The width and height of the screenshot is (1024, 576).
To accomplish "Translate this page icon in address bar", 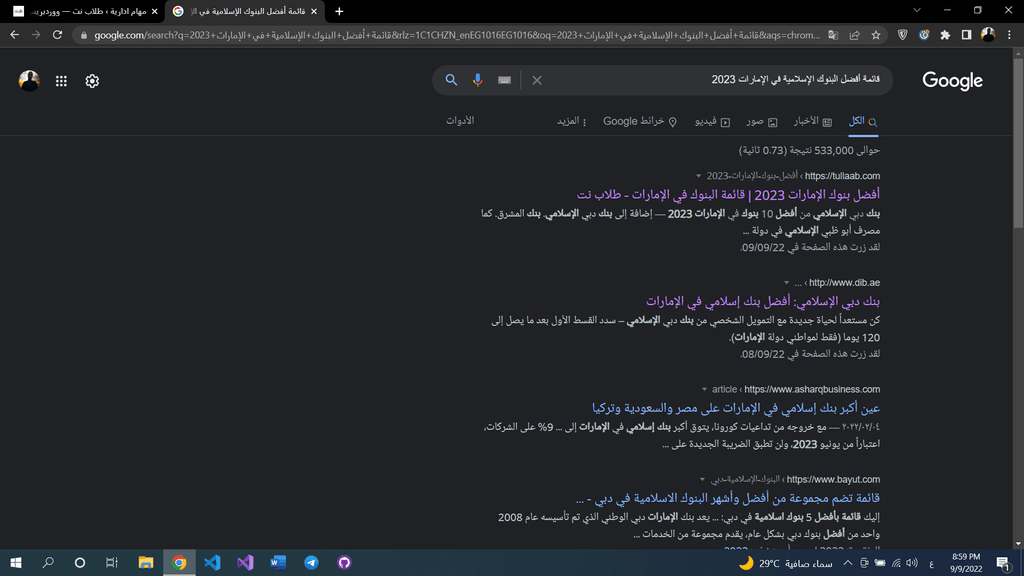I will (833, 35).
